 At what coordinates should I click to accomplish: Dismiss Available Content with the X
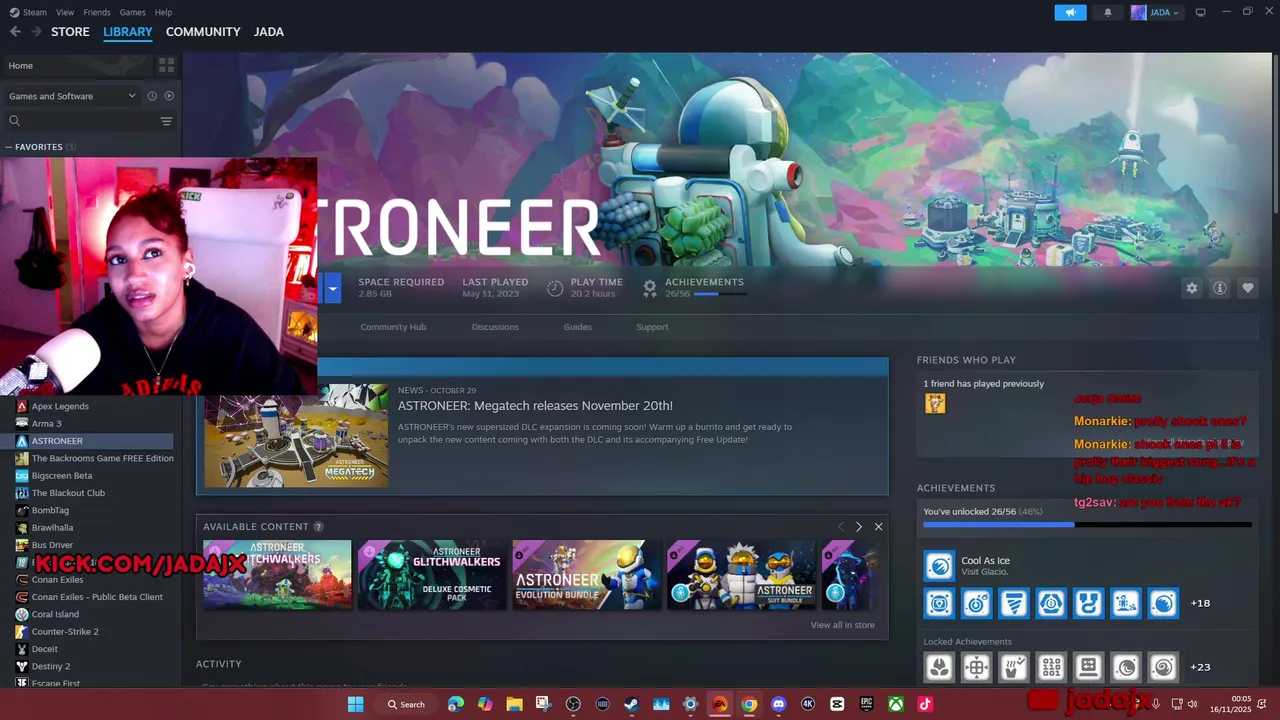878,527
